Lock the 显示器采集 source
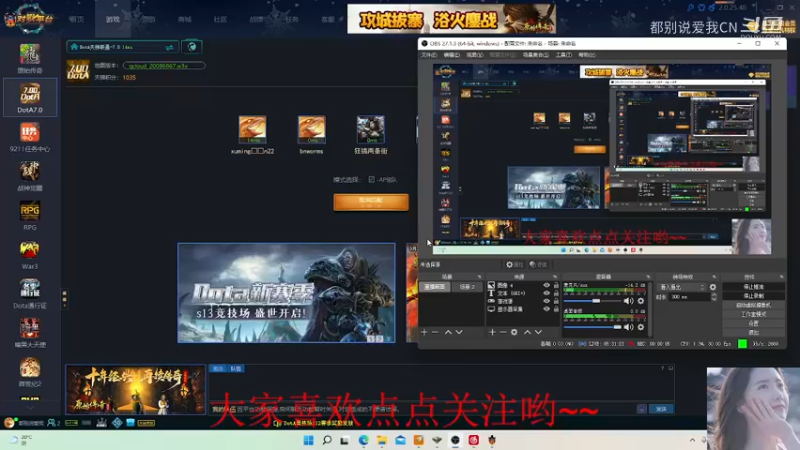The image size is (800, 450). click(x=556, y=309)
